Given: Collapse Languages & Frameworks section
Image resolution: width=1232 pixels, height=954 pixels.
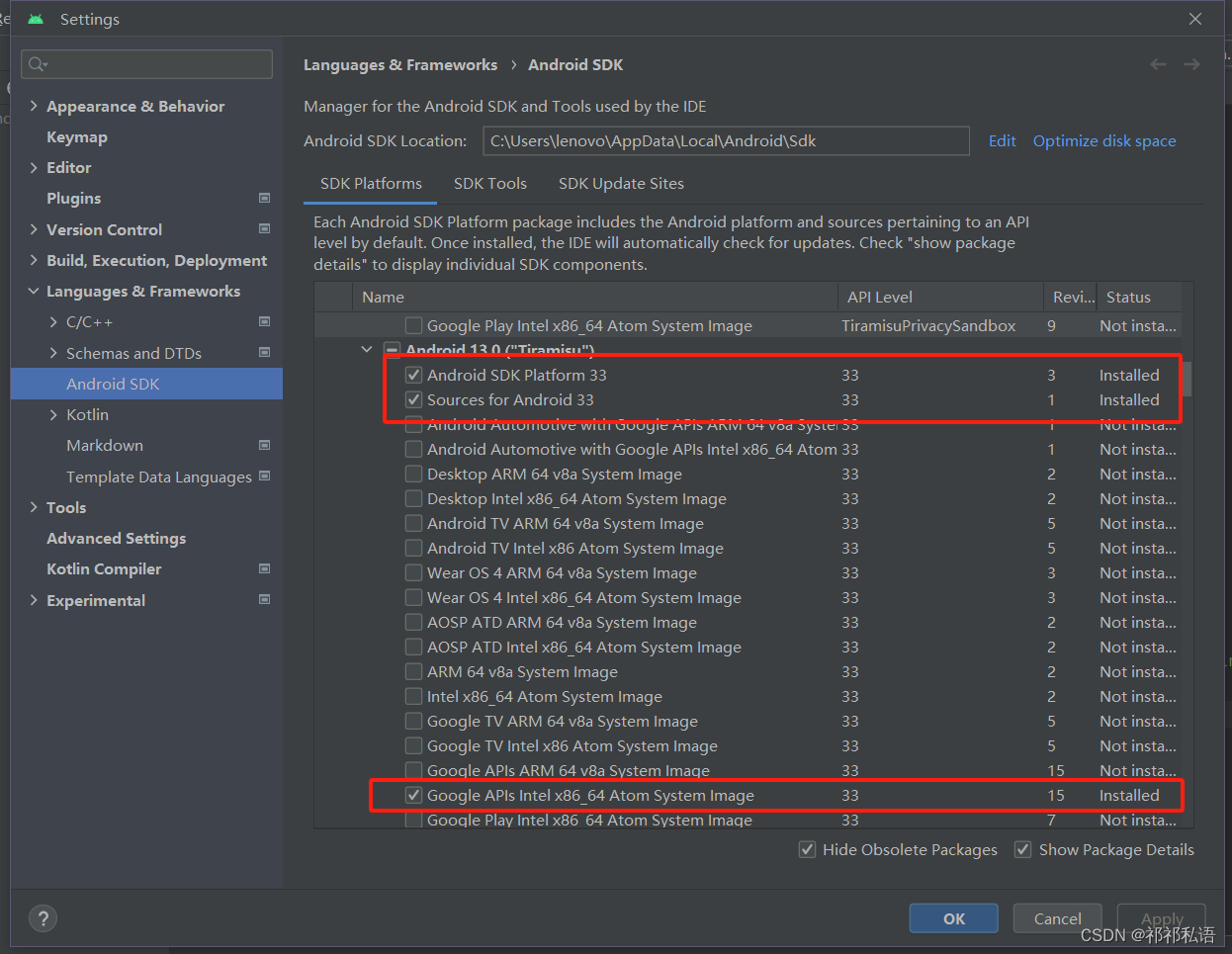Looking at the screenshot, I should (x=34, y=291).
